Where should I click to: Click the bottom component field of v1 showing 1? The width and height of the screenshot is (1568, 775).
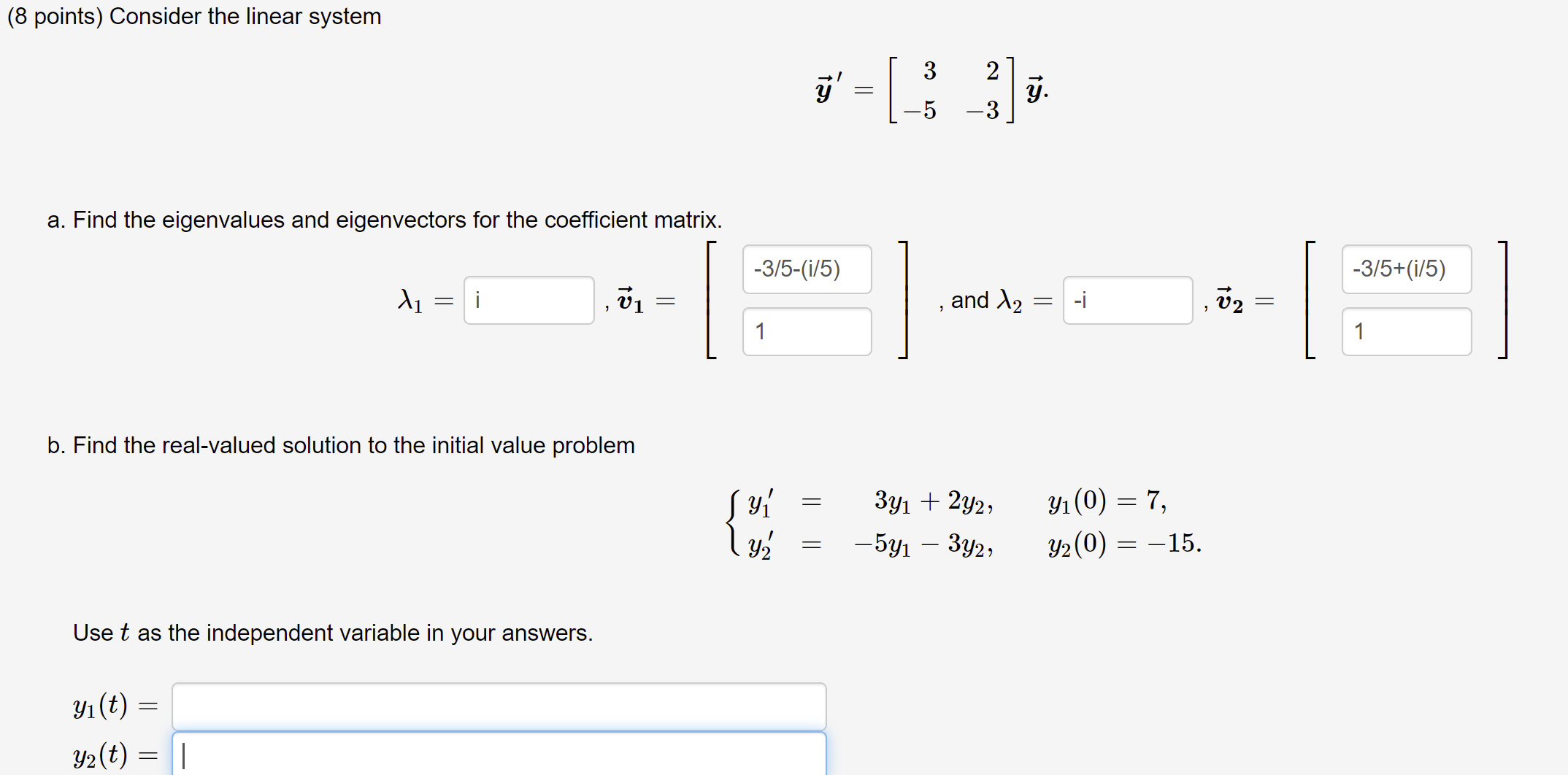807,332
